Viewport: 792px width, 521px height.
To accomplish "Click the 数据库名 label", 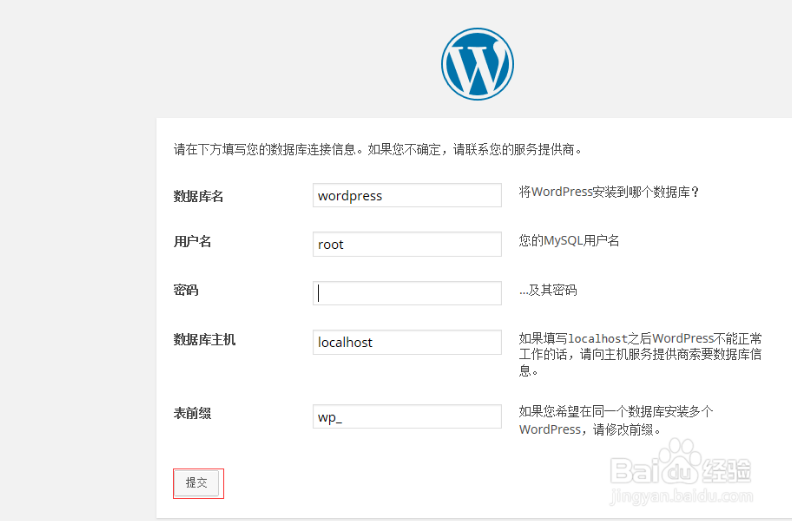I will (199, 196).
